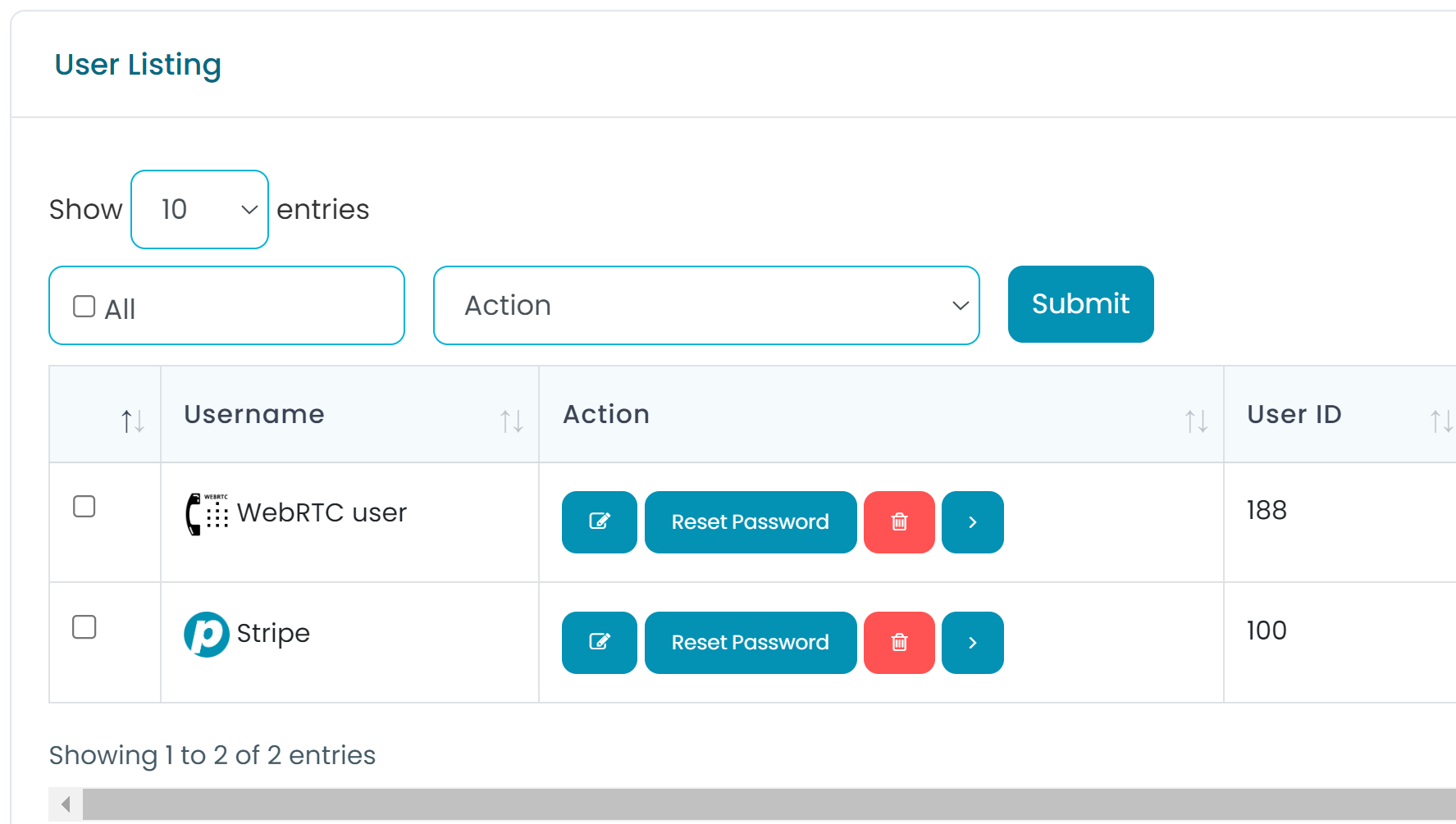
Task: Open next arrow for WebRTC user
Action: pos(973,522)
